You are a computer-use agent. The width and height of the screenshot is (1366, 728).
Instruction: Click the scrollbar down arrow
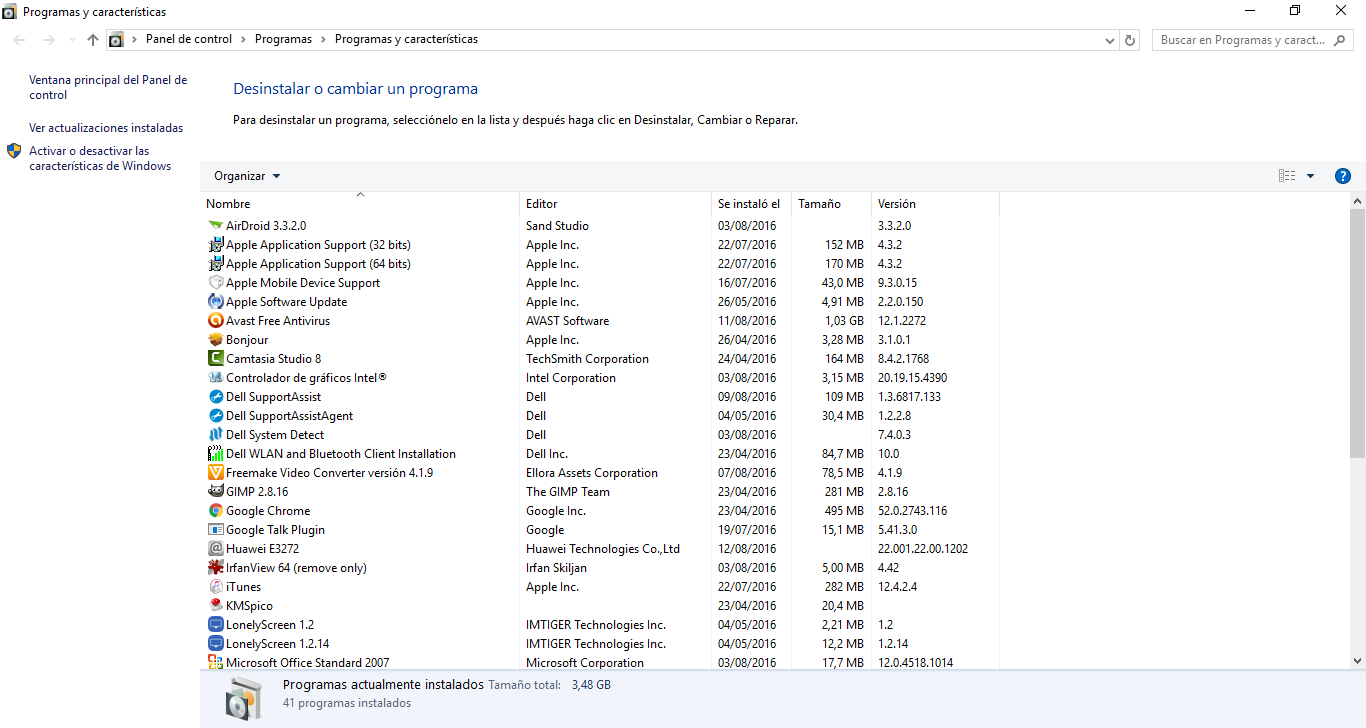(1357, 661)
